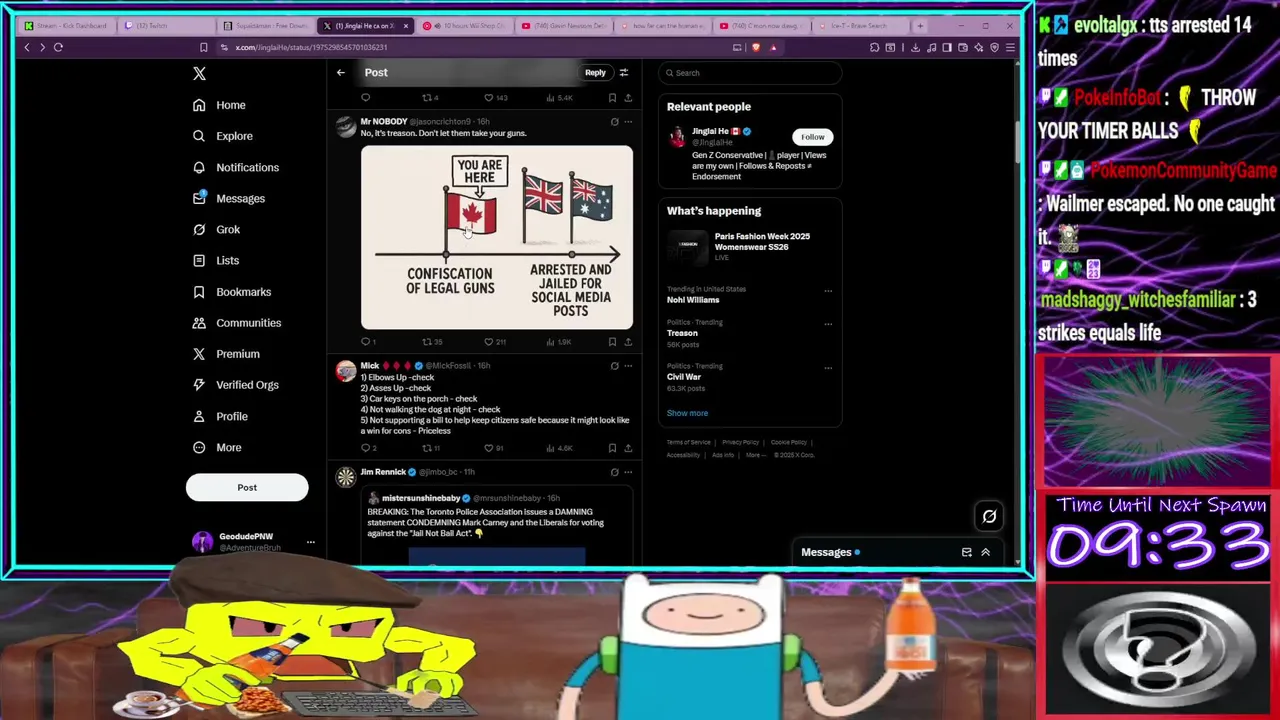1280x720 pixels.
Task: Bookmark this page in the address bar
Action: 203,47
